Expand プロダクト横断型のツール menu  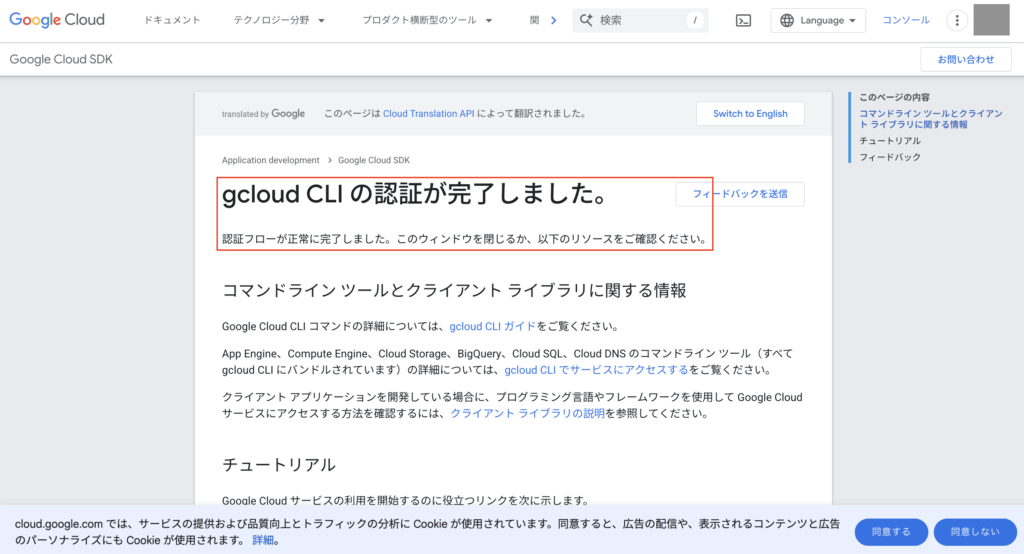(x=427, y=20)
